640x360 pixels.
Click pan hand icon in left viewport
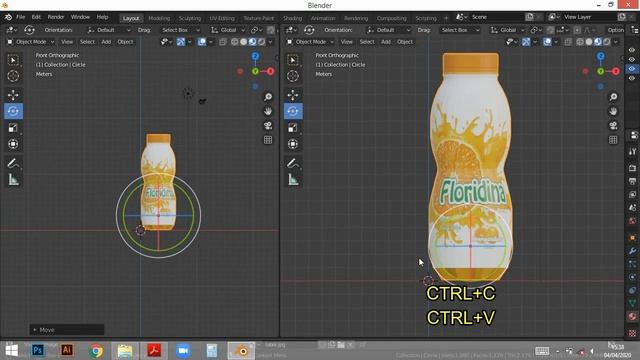pos(268,111)
